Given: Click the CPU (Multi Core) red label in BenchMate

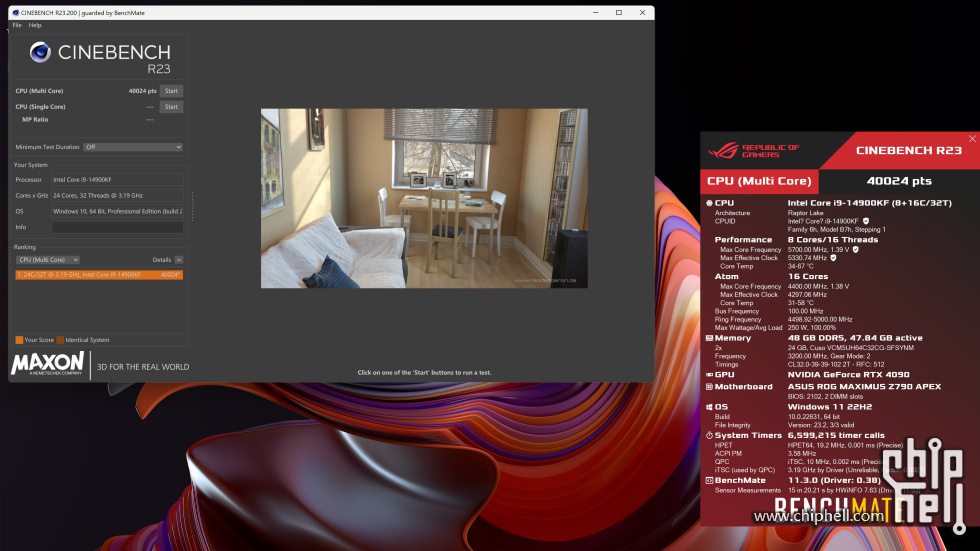Looking at the screenshot, I should pyautogui.click(x=759, y=181).
